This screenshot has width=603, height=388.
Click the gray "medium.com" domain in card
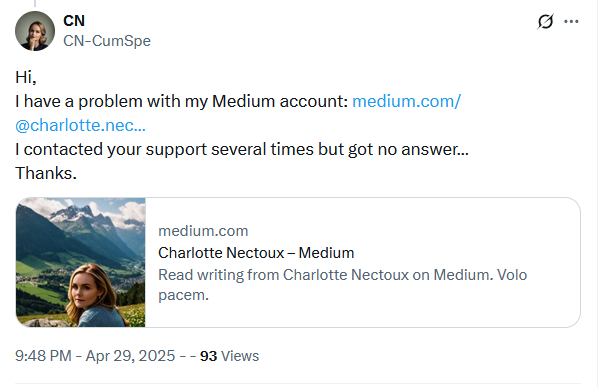click(203, 231)
